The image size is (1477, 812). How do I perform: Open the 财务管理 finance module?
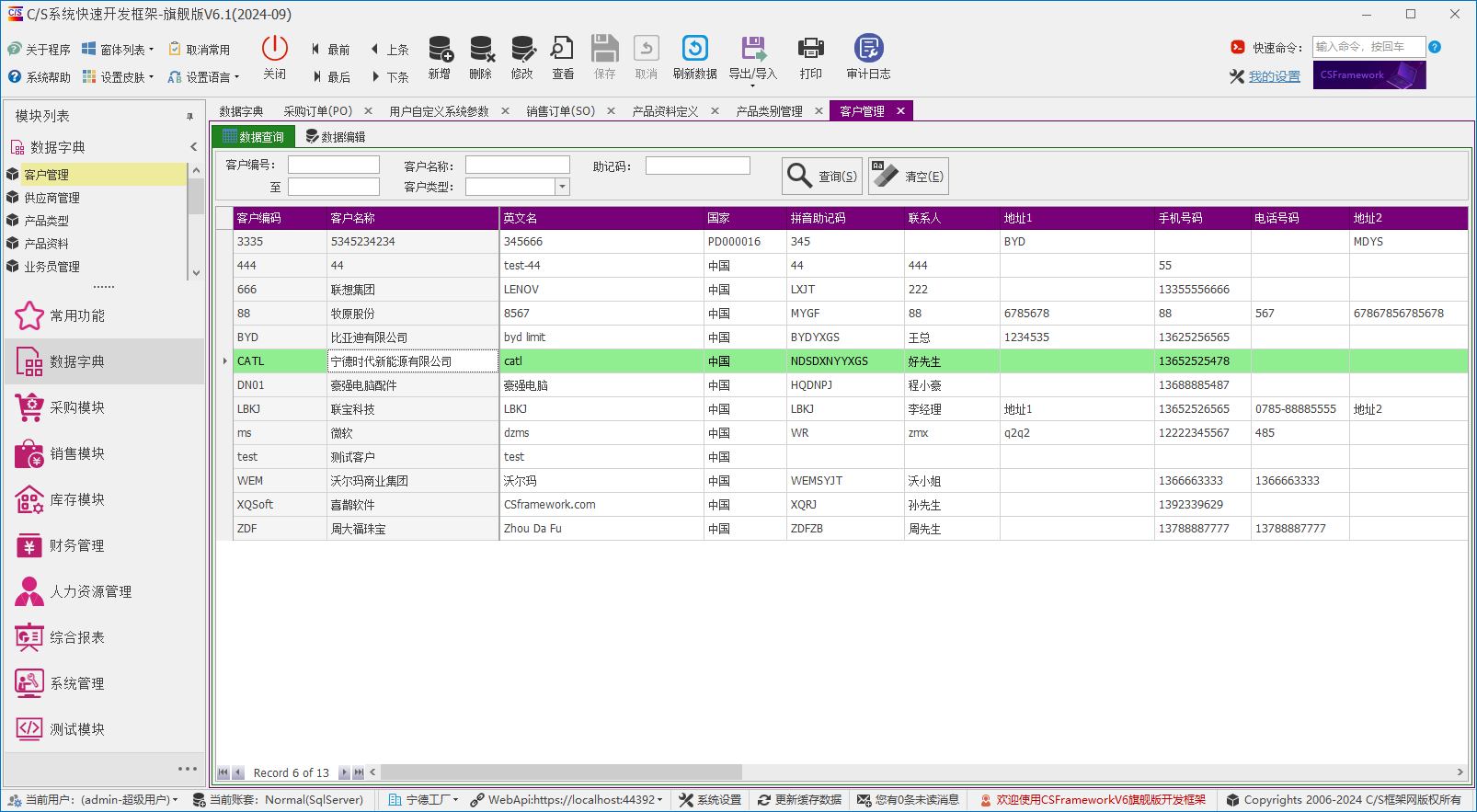(104, 545)
